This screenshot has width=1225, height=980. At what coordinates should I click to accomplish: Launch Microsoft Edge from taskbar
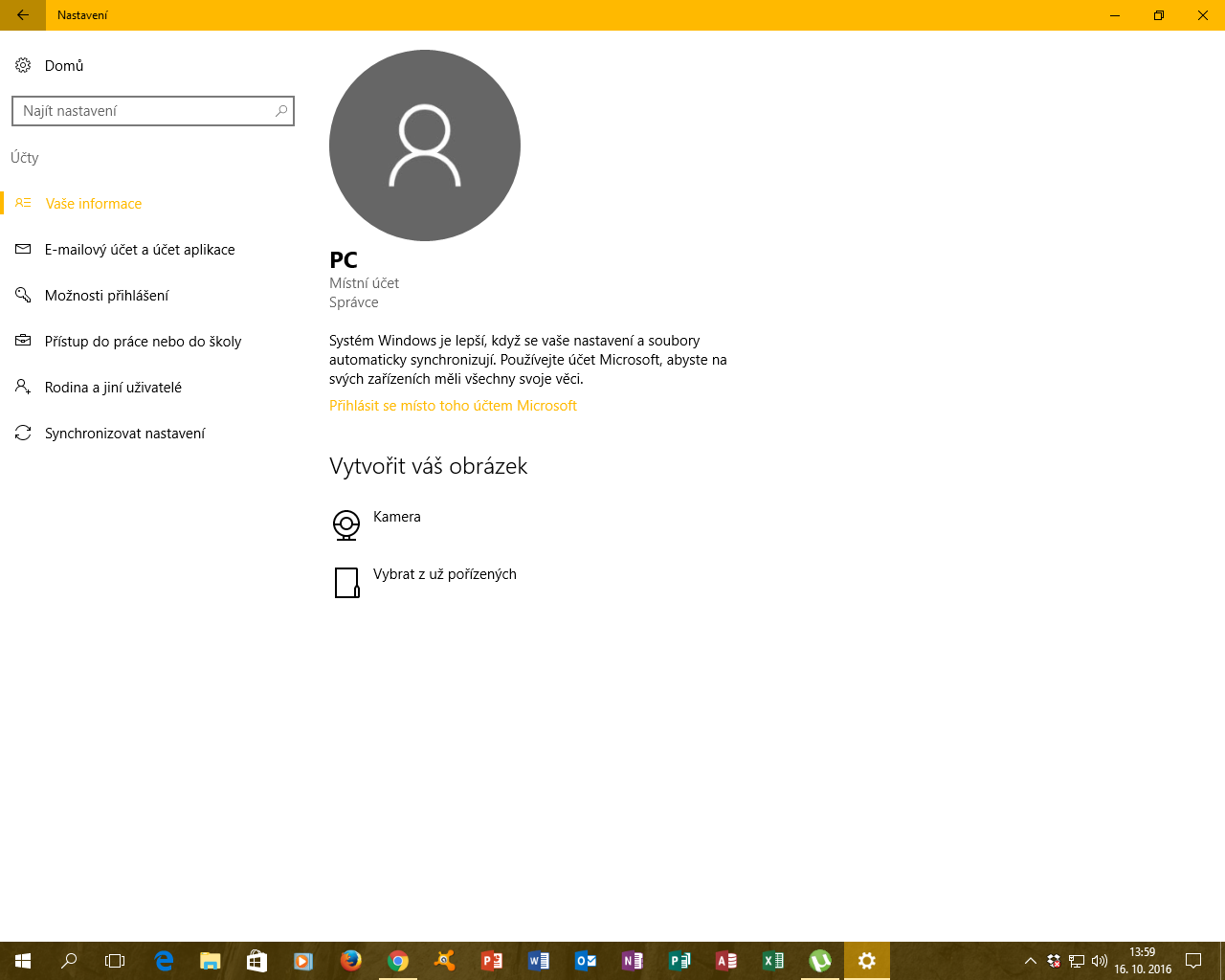(x=164, y=961)
